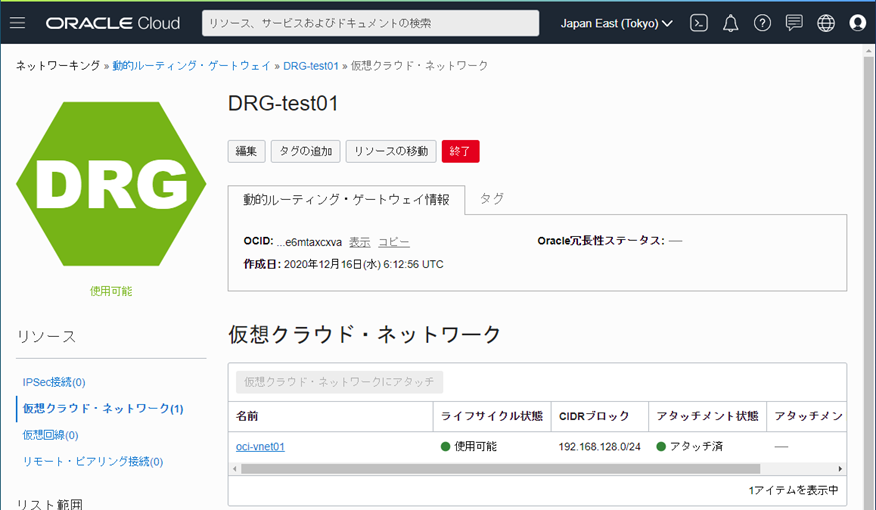The height and width of the screenshot is (510, 876).
Task: Go to DRG-test01 breadcrumb link
Action: coord(311,66)
